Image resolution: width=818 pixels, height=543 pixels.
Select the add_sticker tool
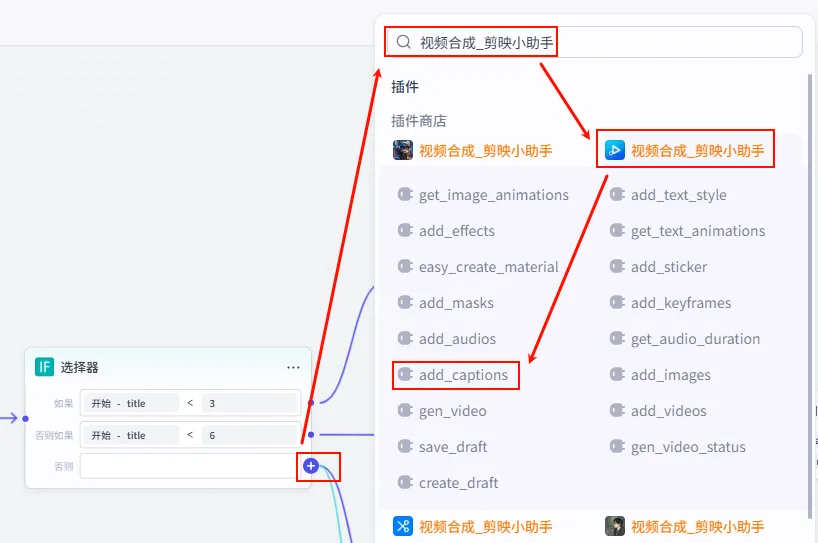pyautogui.click(x=658, y=267)
